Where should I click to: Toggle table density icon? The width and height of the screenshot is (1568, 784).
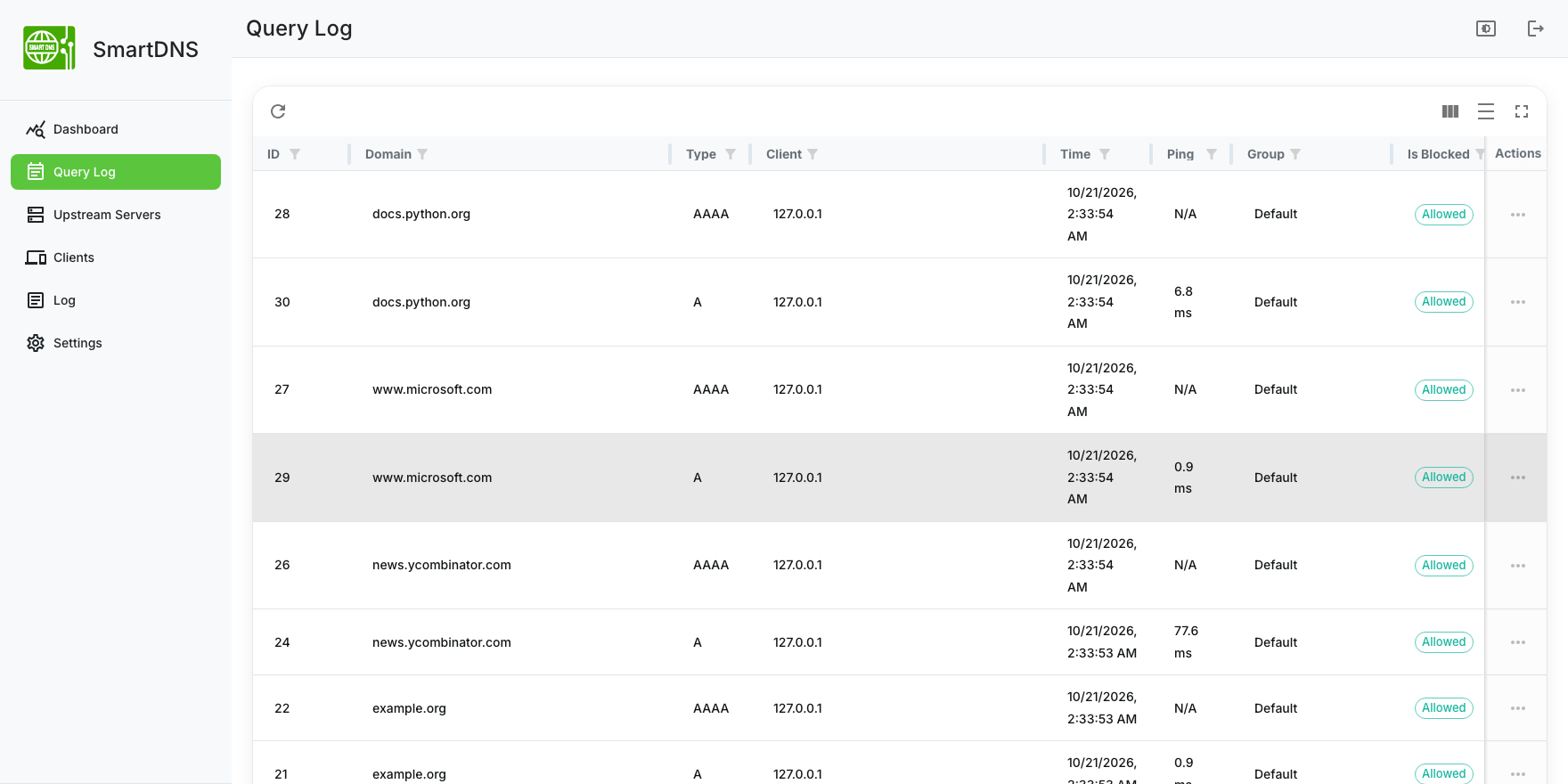tap(1486, 111)
